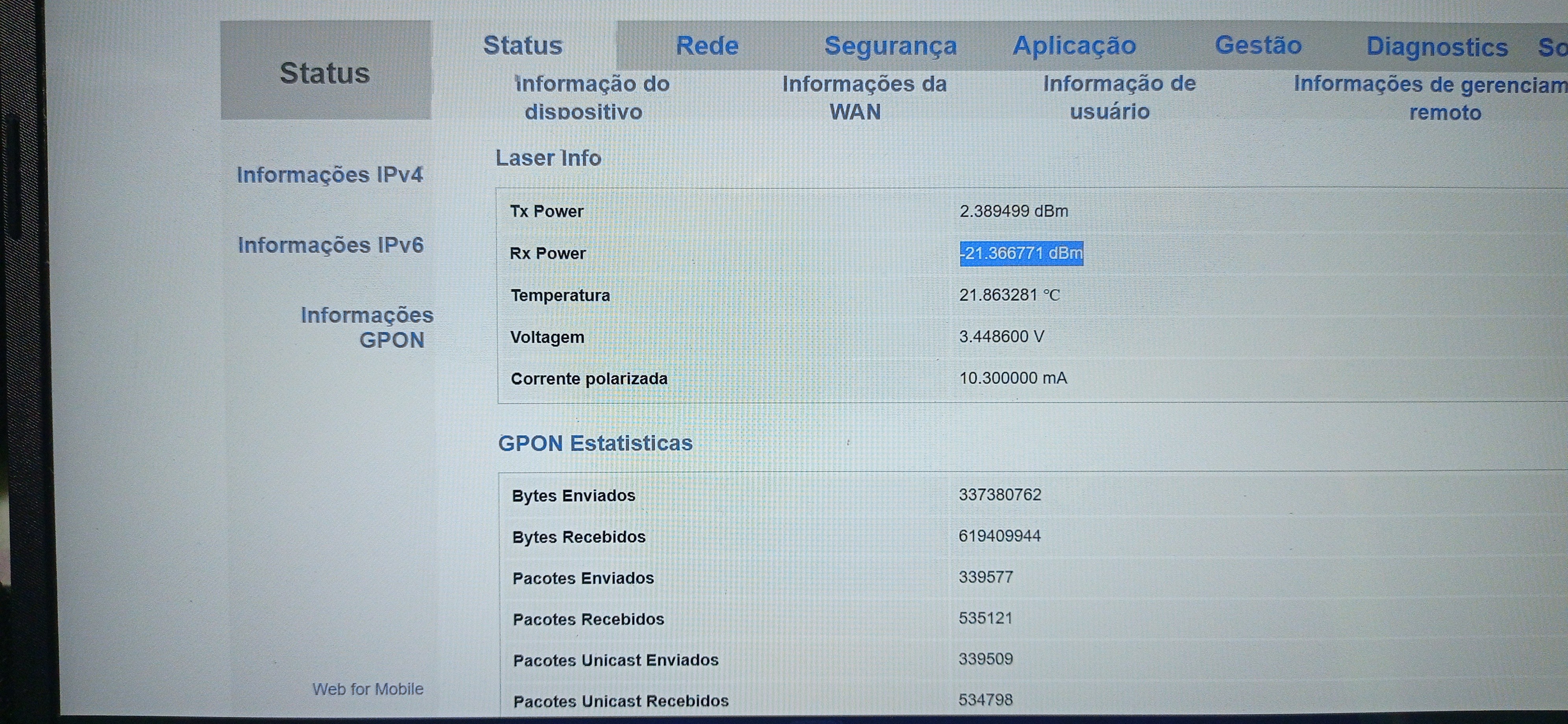Image resolution: width=1568 pixels, height=724 pixels.
Task: Go to the Diagnostics tab
Action: [x=1437, y=48]
